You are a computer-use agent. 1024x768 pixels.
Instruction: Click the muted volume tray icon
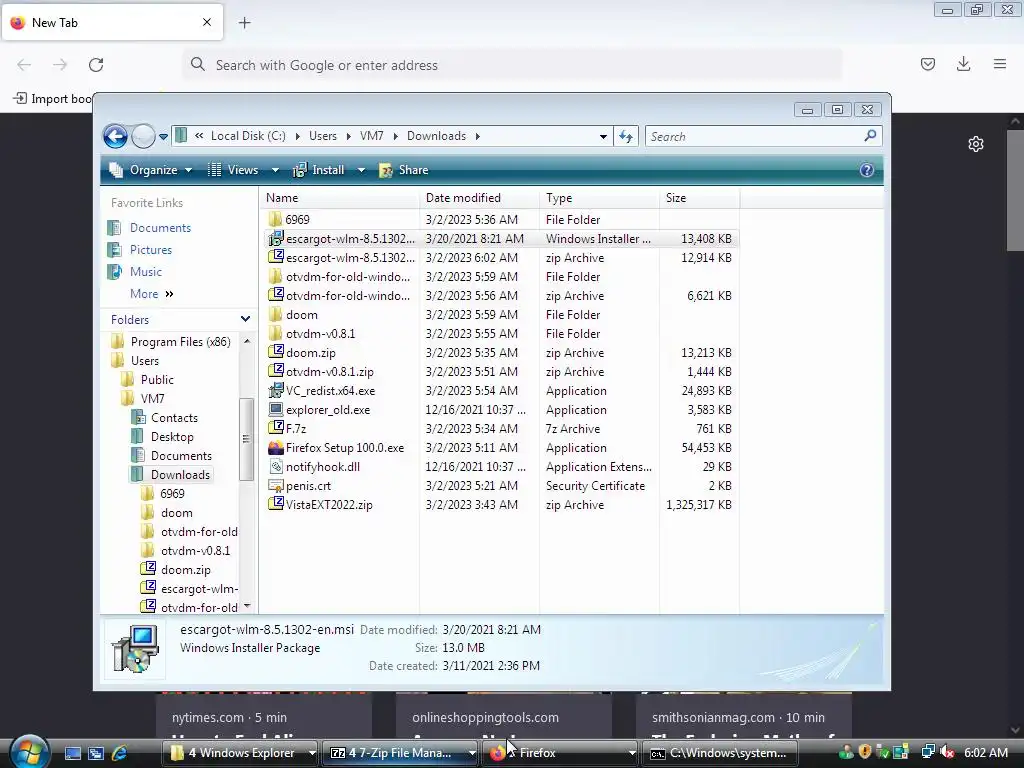tap(946, 753)
